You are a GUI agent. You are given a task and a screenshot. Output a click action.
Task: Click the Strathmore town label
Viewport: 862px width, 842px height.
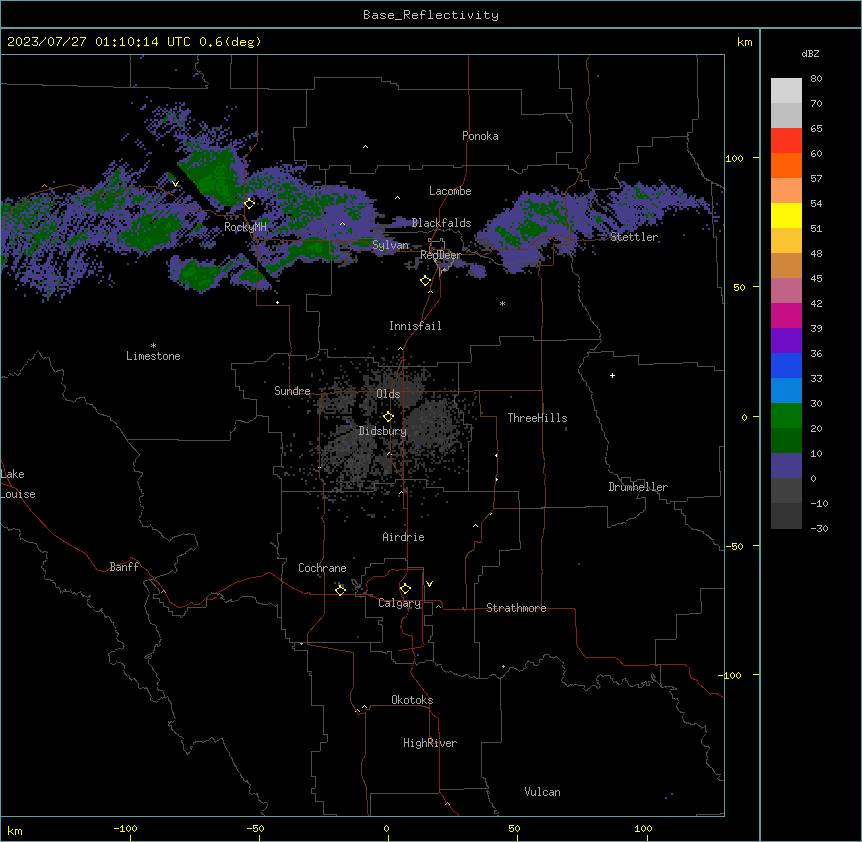[516, 608]
